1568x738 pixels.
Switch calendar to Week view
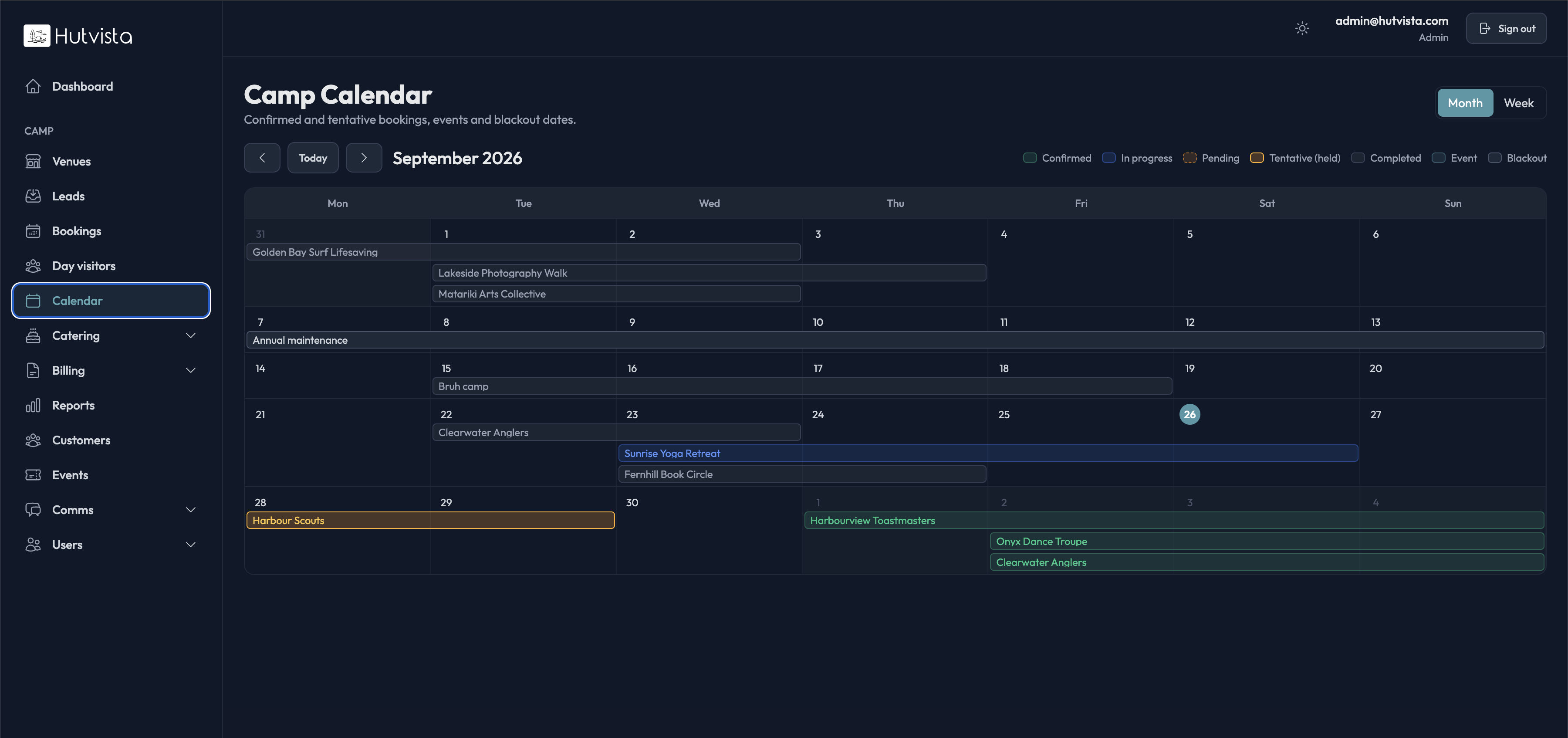tap(1519, 103)
